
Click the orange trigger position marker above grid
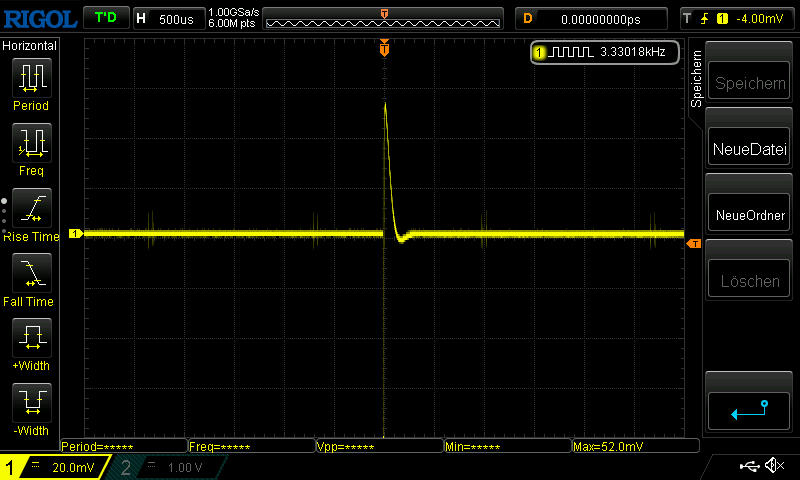pyautogui.click(x=384, y=47)
